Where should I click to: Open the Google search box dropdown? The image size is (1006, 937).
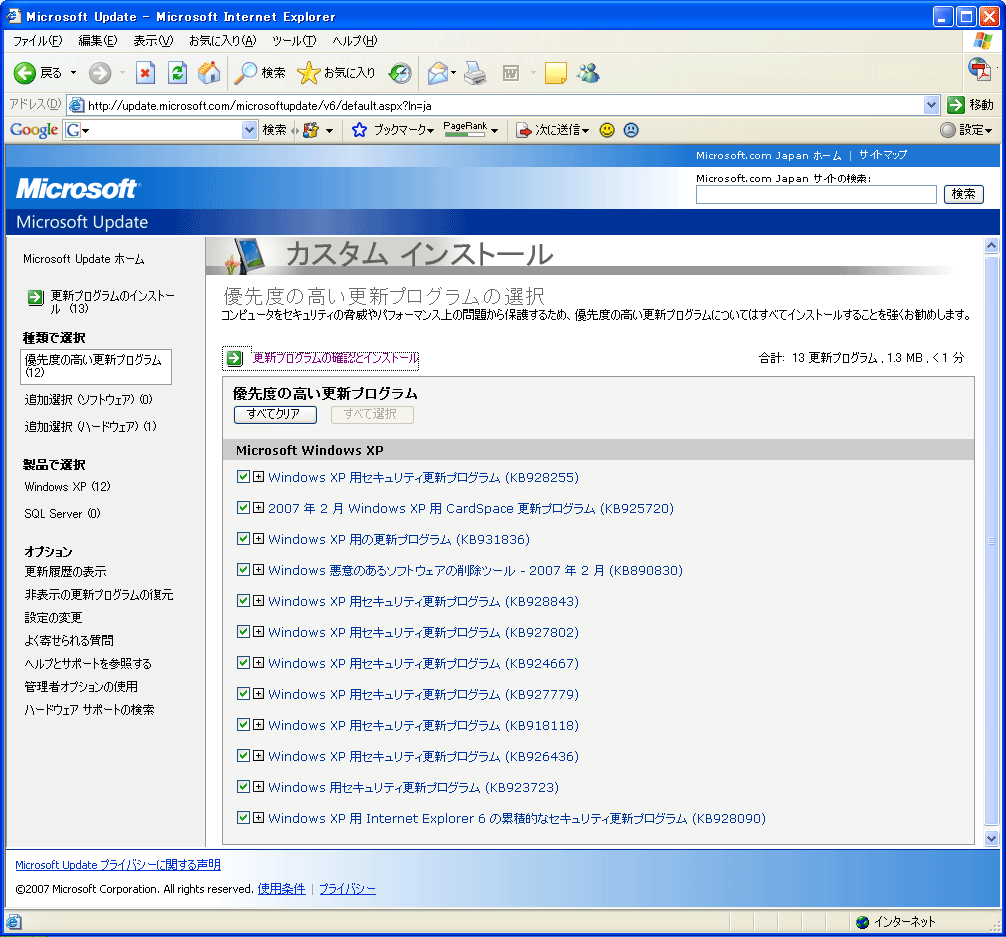tap(250, 130)
